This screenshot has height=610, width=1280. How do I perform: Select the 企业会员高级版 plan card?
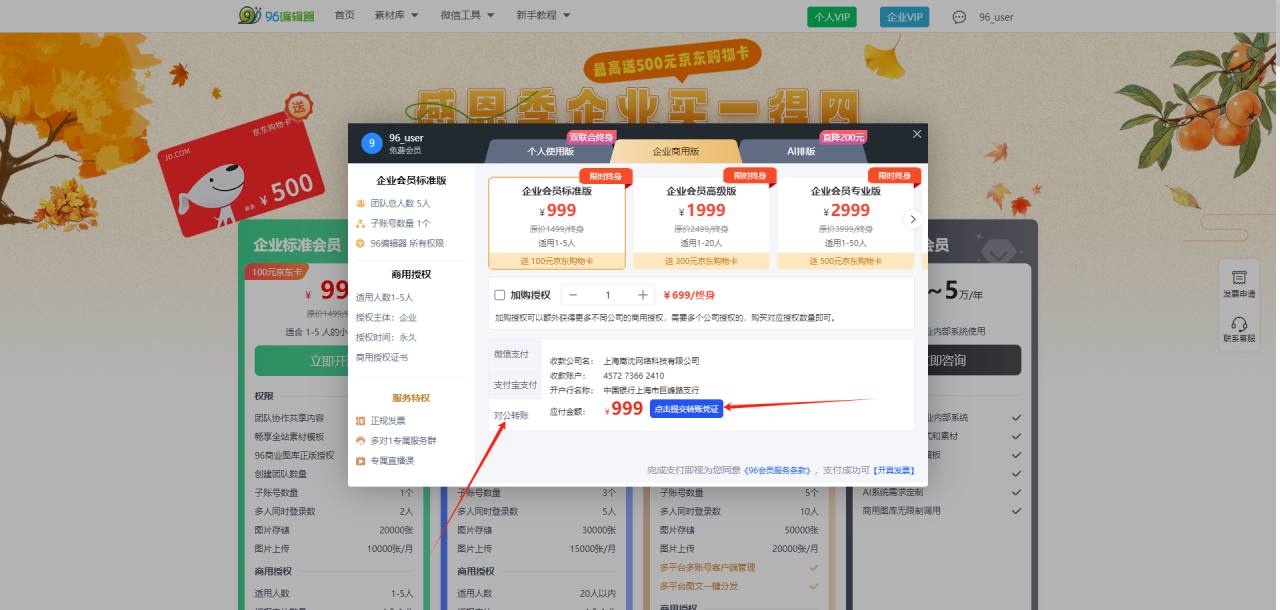click(x=701, y=222)
